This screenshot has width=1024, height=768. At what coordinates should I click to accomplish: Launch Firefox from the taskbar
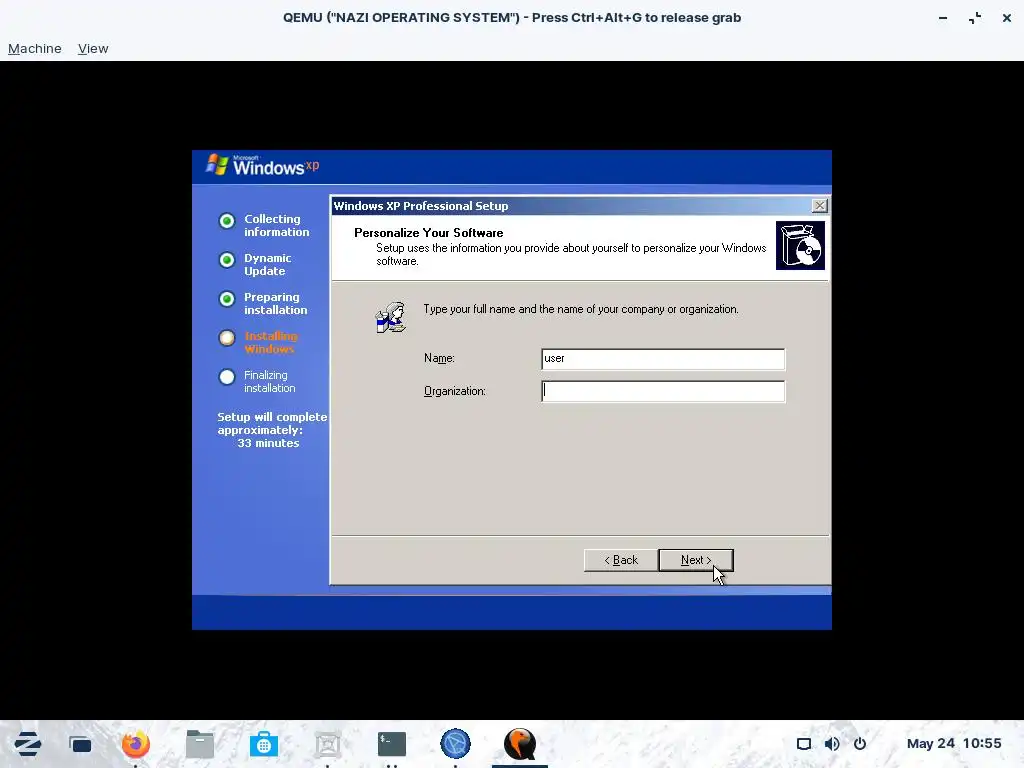pyautogui.click(x=136, y=744)
